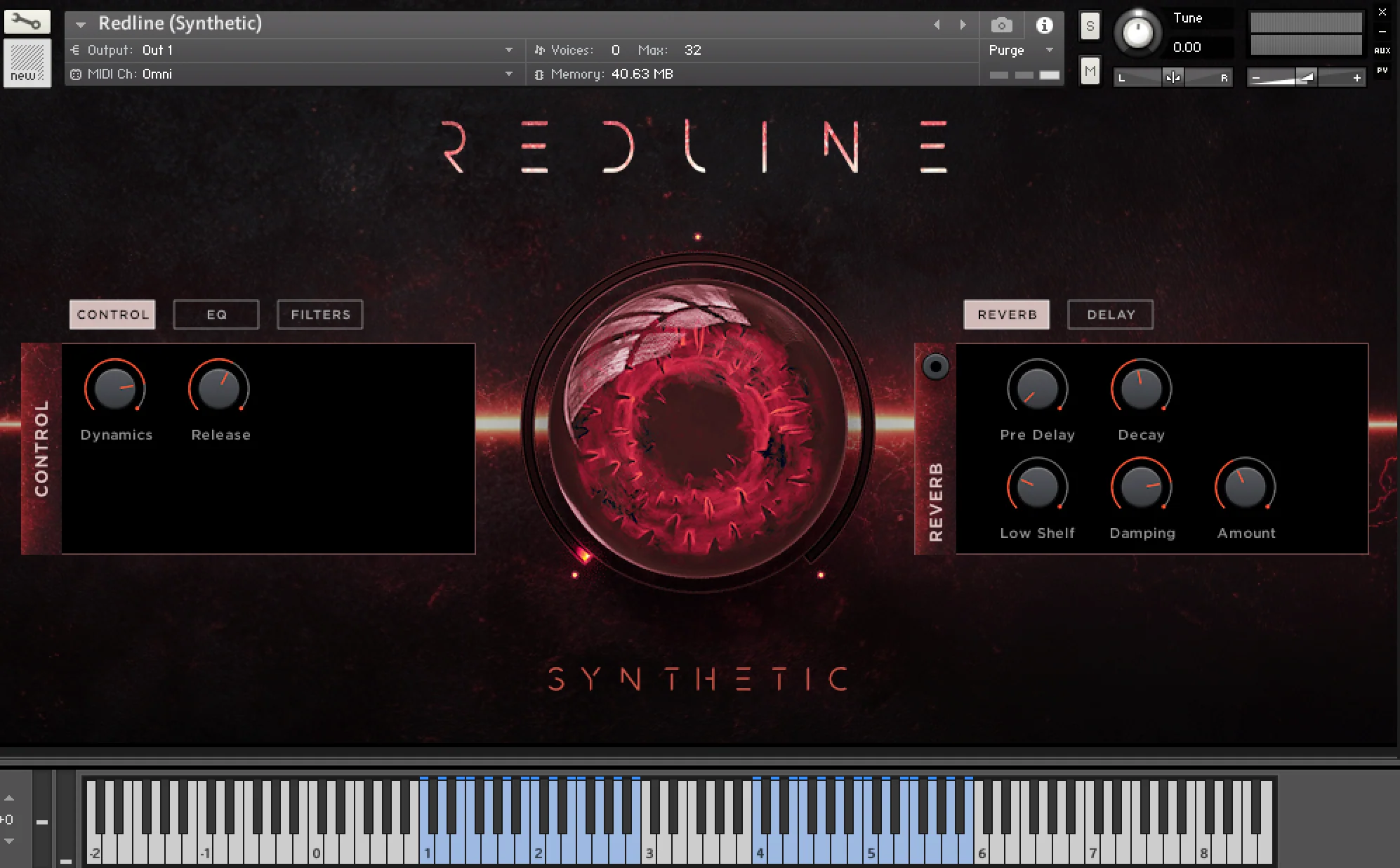
Task: Open the MIDI Ch Omni dropdown
Action: pyautogui.click(x=508, y=74)
